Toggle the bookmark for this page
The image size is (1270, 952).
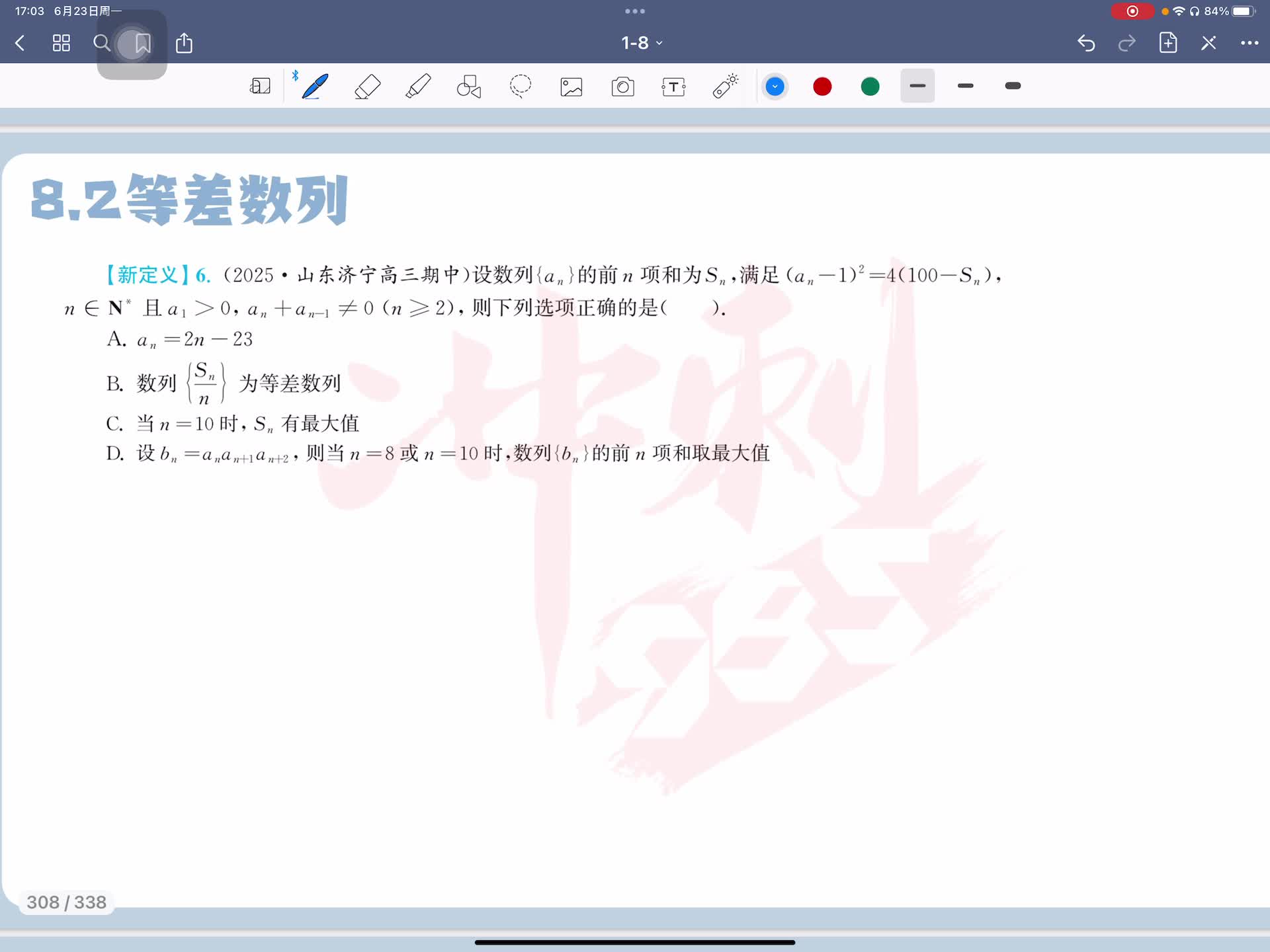[x=142, y=44]
